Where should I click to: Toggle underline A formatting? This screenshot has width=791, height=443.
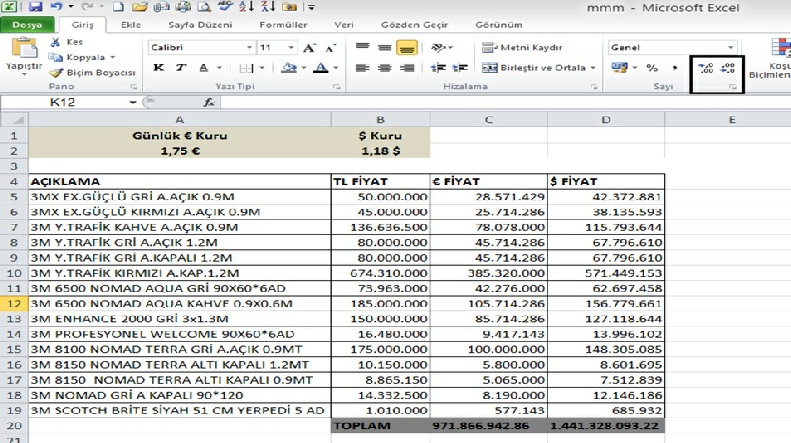(204, 68)
